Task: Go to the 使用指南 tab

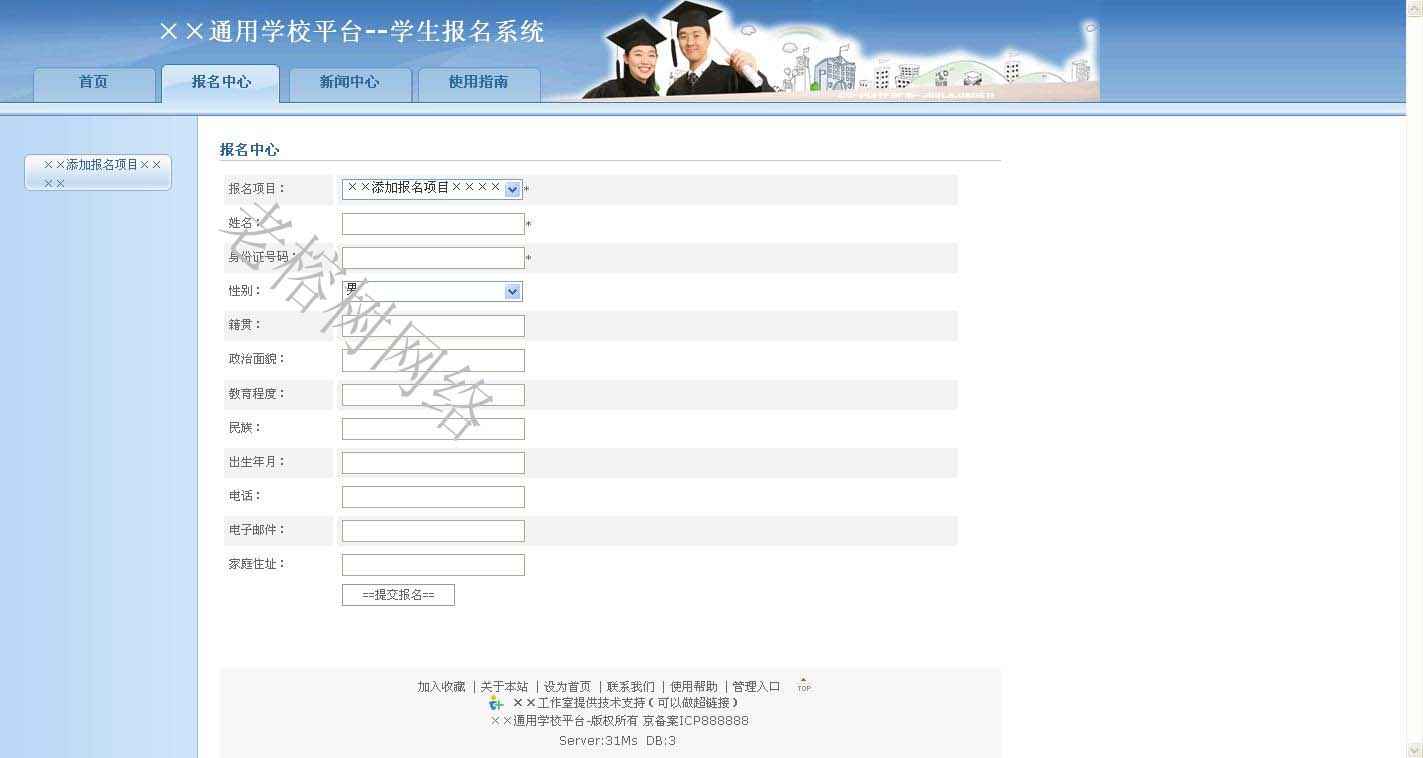Action: [x=479, y=83]
